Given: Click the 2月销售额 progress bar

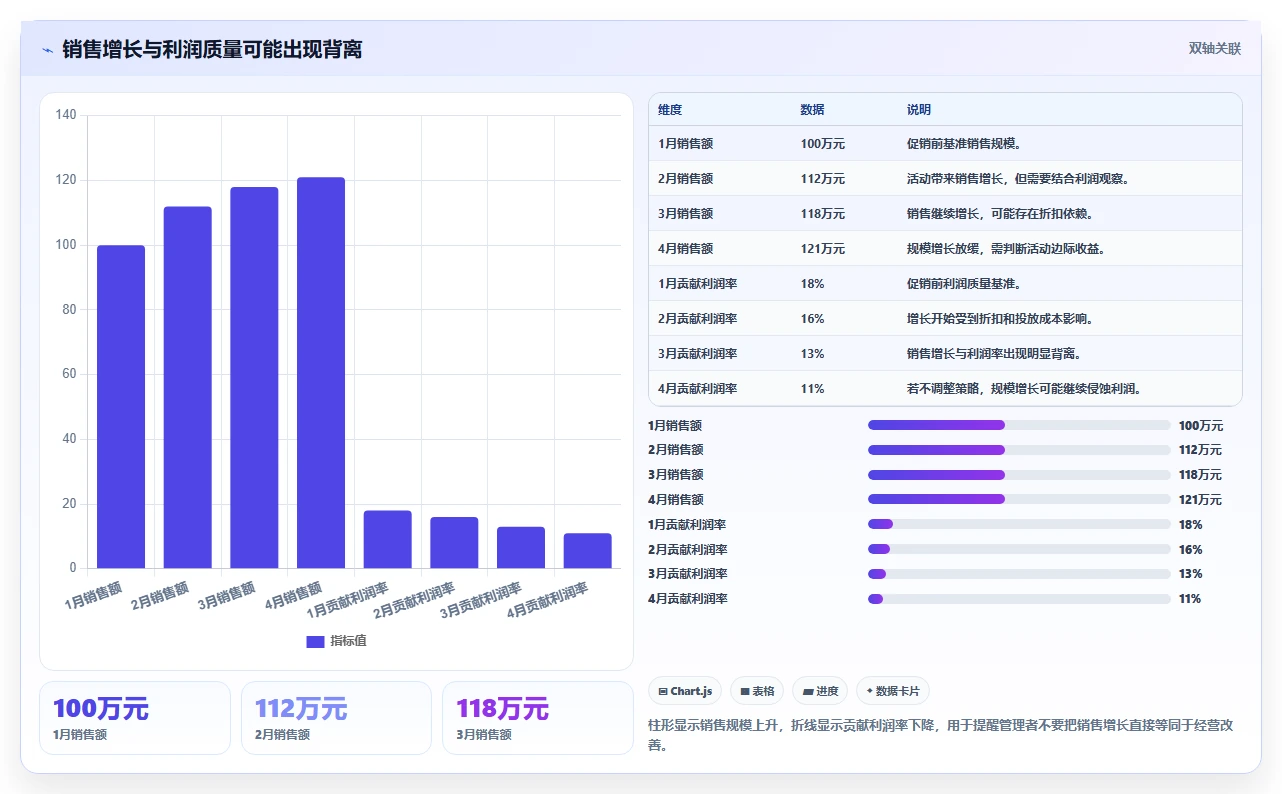Looking at the screenshot, I should [x=1019, y=450].
